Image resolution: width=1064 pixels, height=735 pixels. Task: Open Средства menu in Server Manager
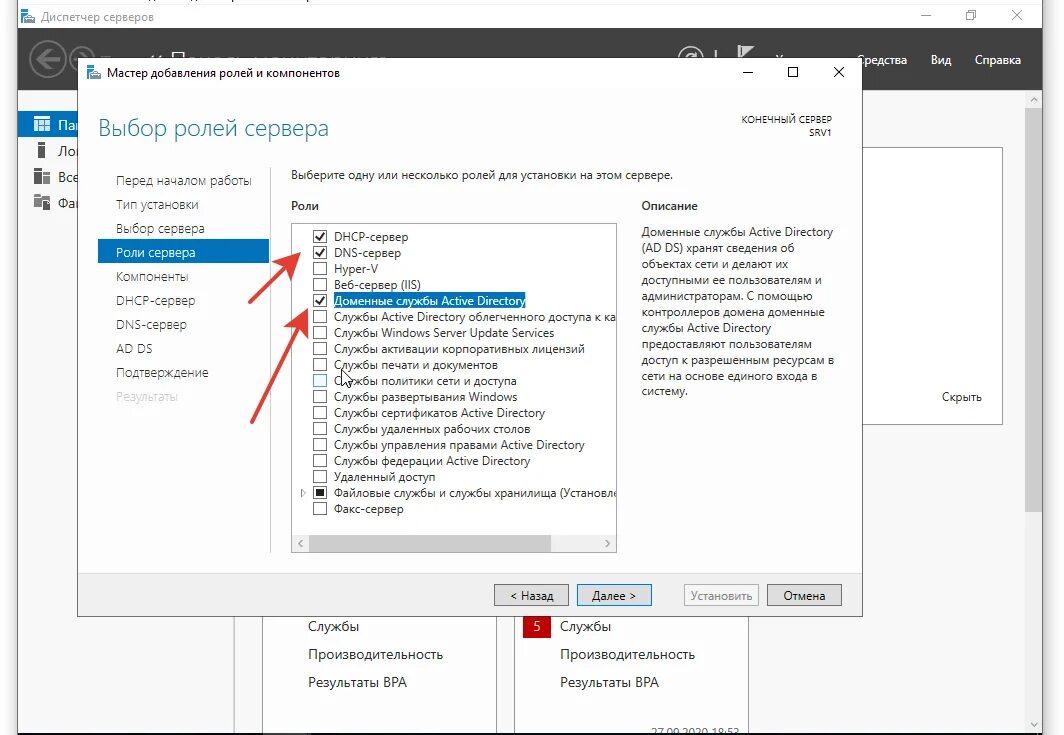click(884, 60)
